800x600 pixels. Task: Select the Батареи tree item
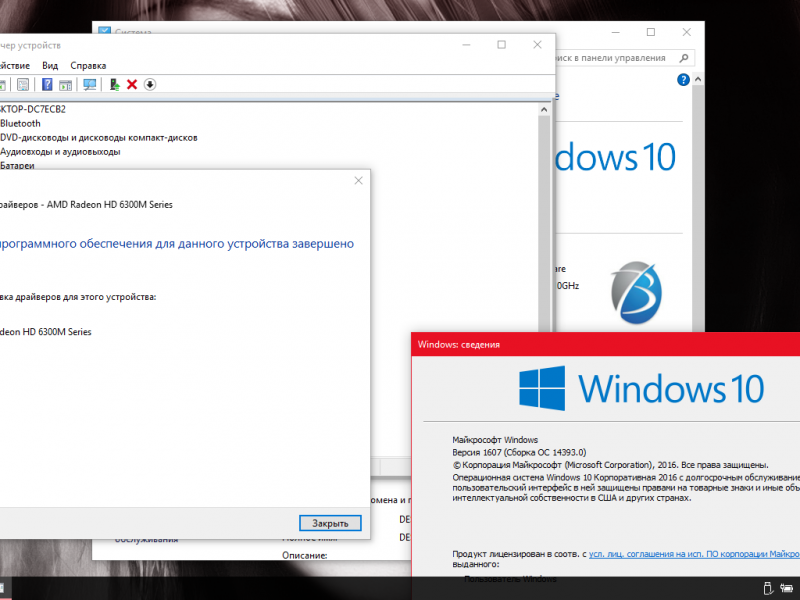pos(17,165)
